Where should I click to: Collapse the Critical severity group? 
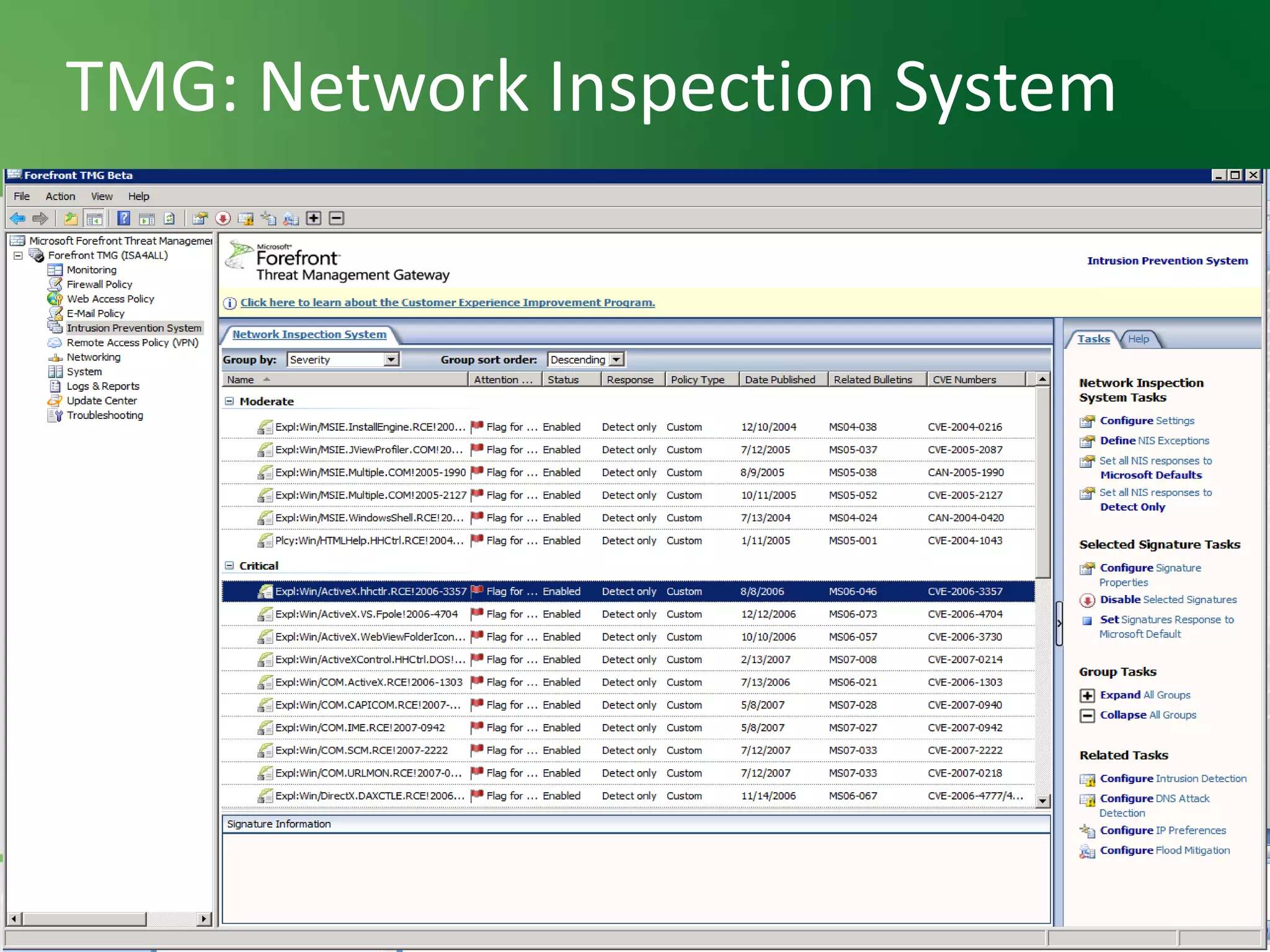click(x=229, y=565)
